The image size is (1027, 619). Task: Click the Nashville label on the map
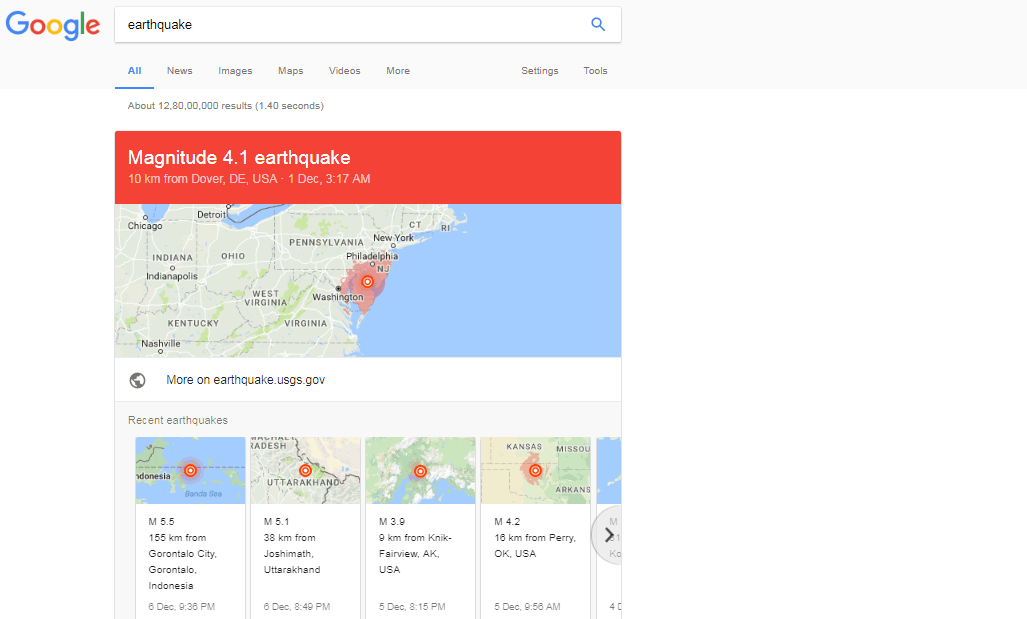point(160,343)
